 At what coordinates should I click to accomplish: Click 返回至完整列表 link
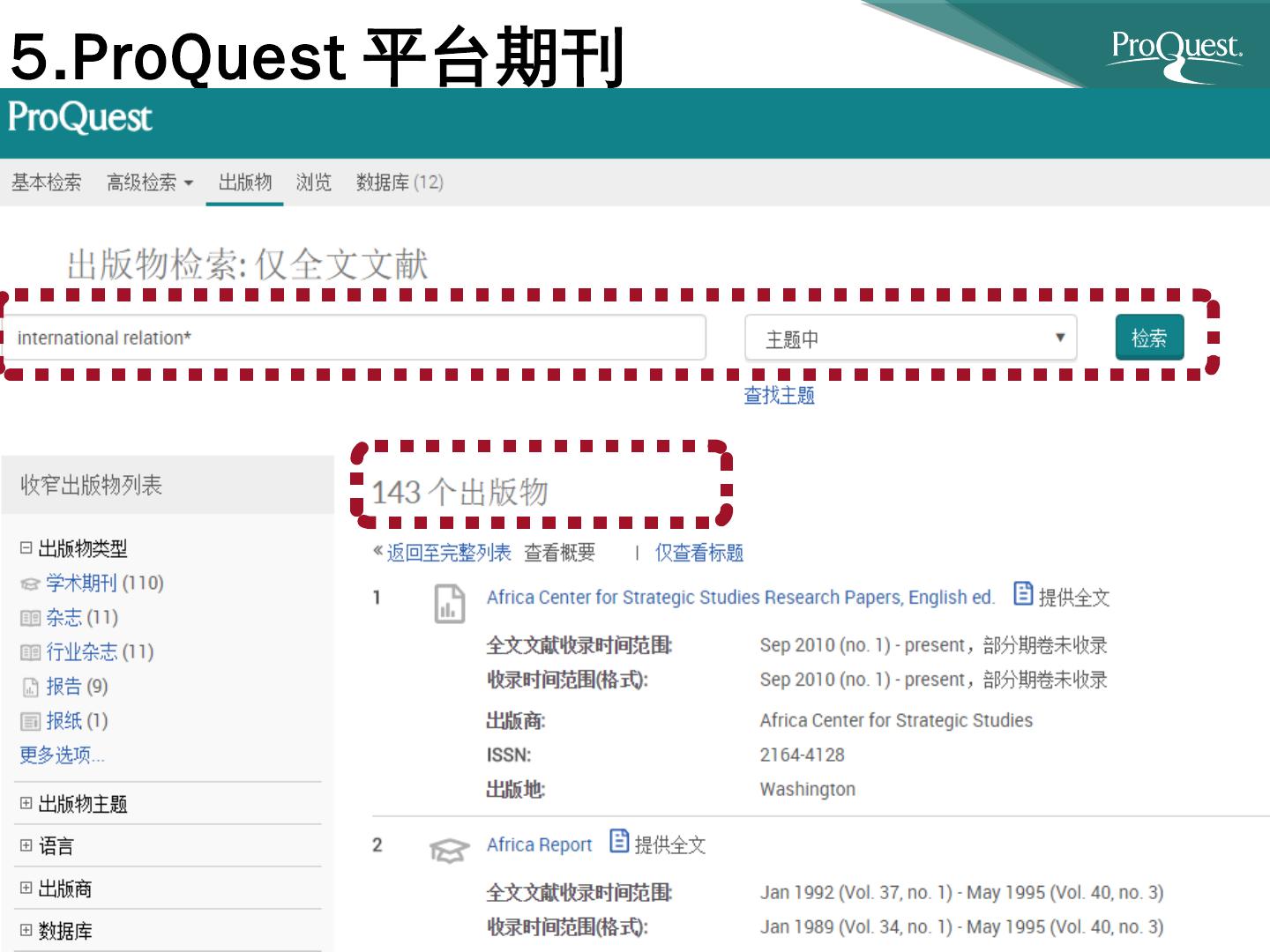tap(449, 553)
